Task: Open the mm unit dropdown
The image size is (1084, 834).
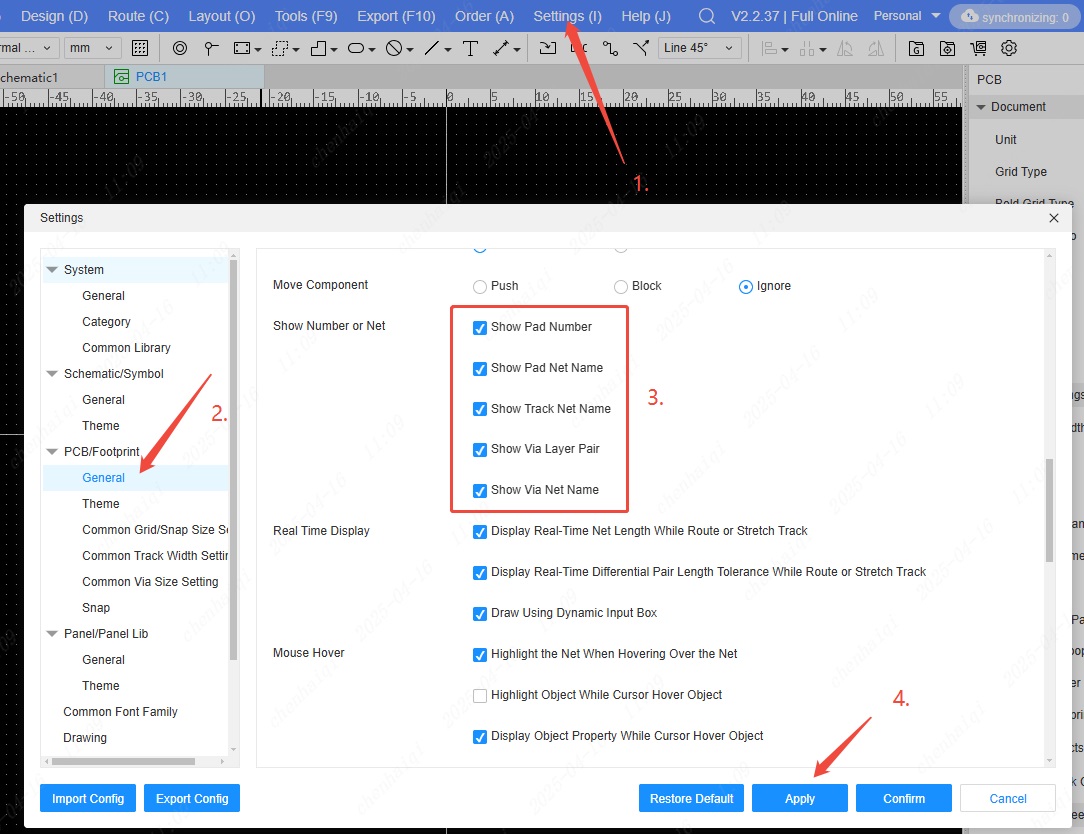Action: (x=92, y=48)
